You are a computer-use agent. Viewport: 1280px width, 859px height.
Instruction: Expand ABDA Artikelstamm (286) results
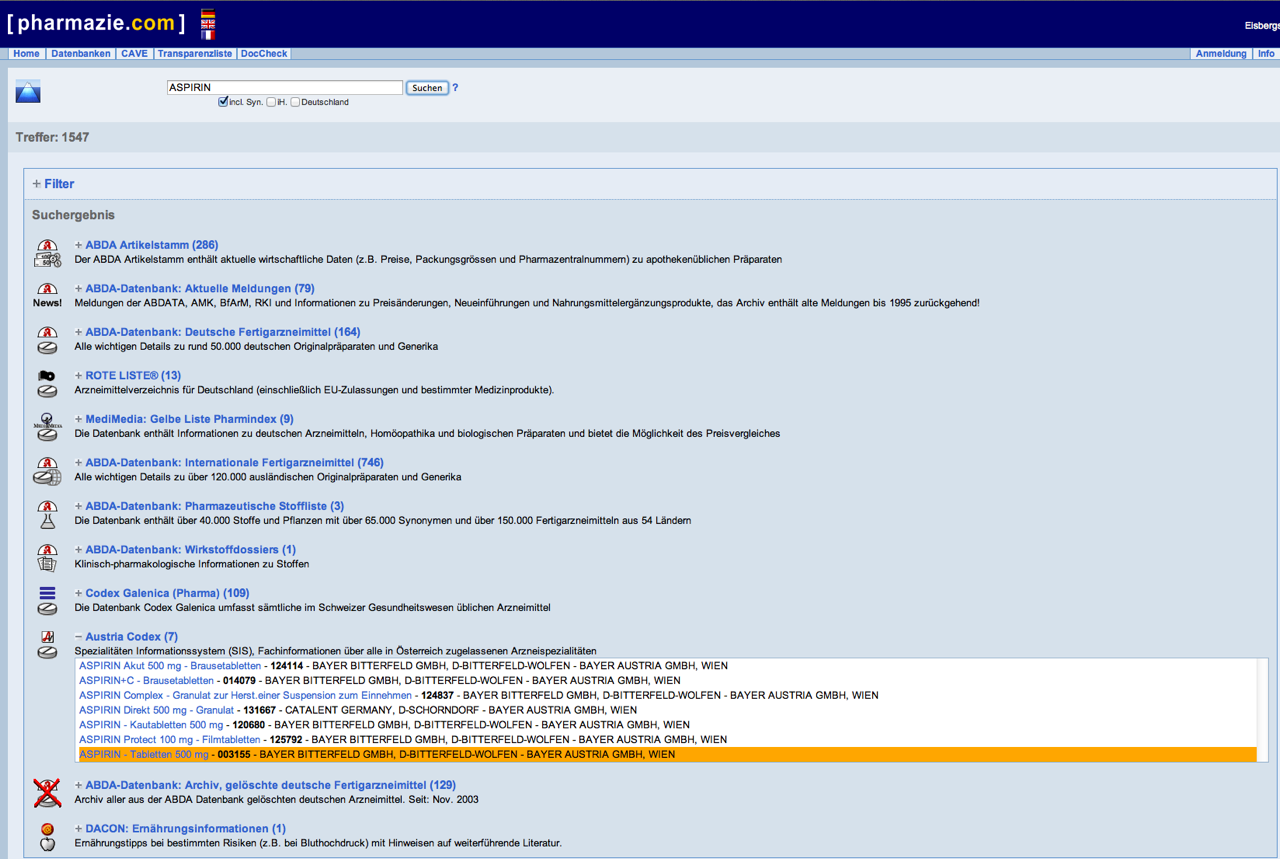[146, 245]
